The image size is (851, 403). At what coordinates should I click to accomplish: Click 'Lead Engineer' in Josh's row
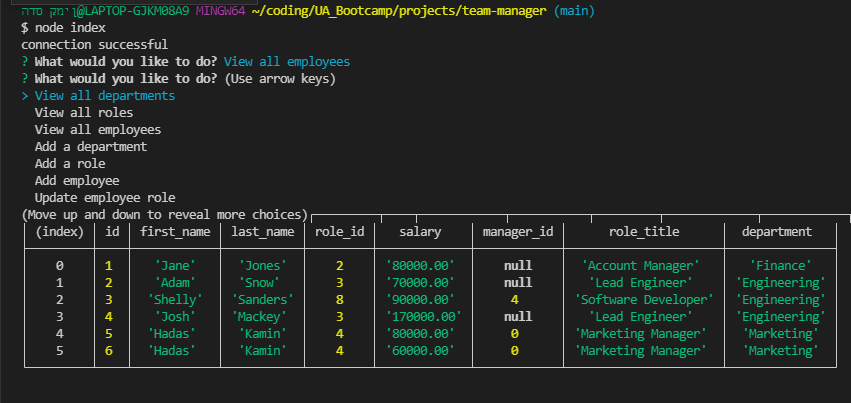tap(640, 316)
